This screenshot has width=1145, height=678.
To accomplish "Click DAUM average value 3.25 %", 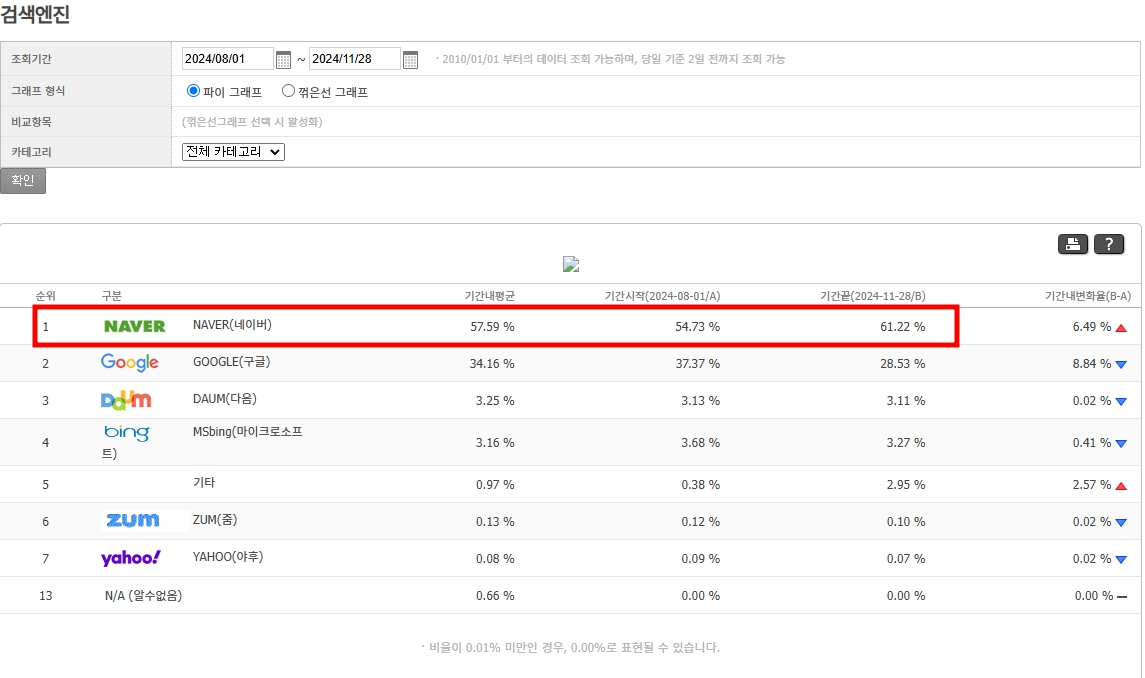I will pos(495,401).
